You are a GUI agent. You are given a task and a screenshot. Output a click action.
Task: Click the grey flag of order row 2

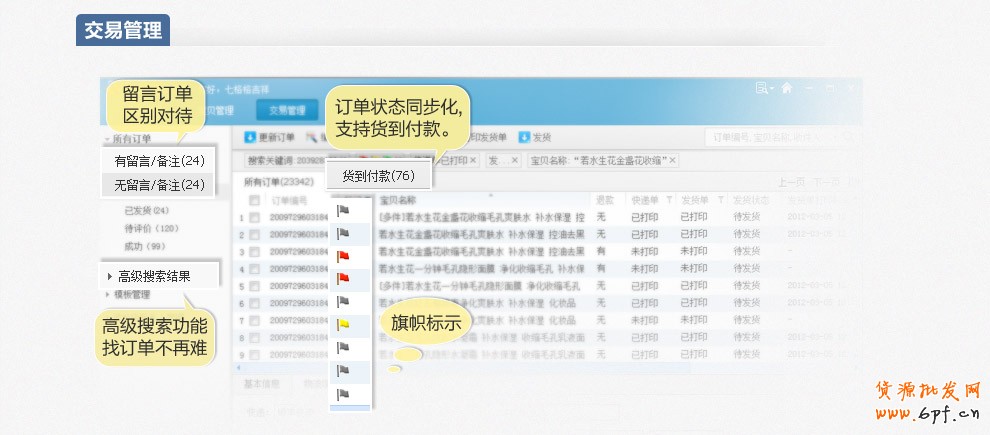343,234
